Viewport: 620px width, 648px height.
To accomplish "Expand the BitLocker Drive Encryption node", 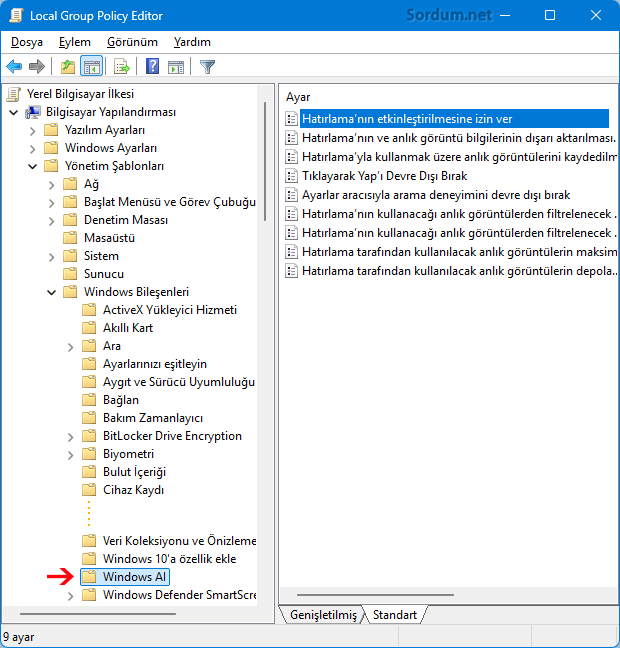I will pyautogui.click(x=70, y=436).
